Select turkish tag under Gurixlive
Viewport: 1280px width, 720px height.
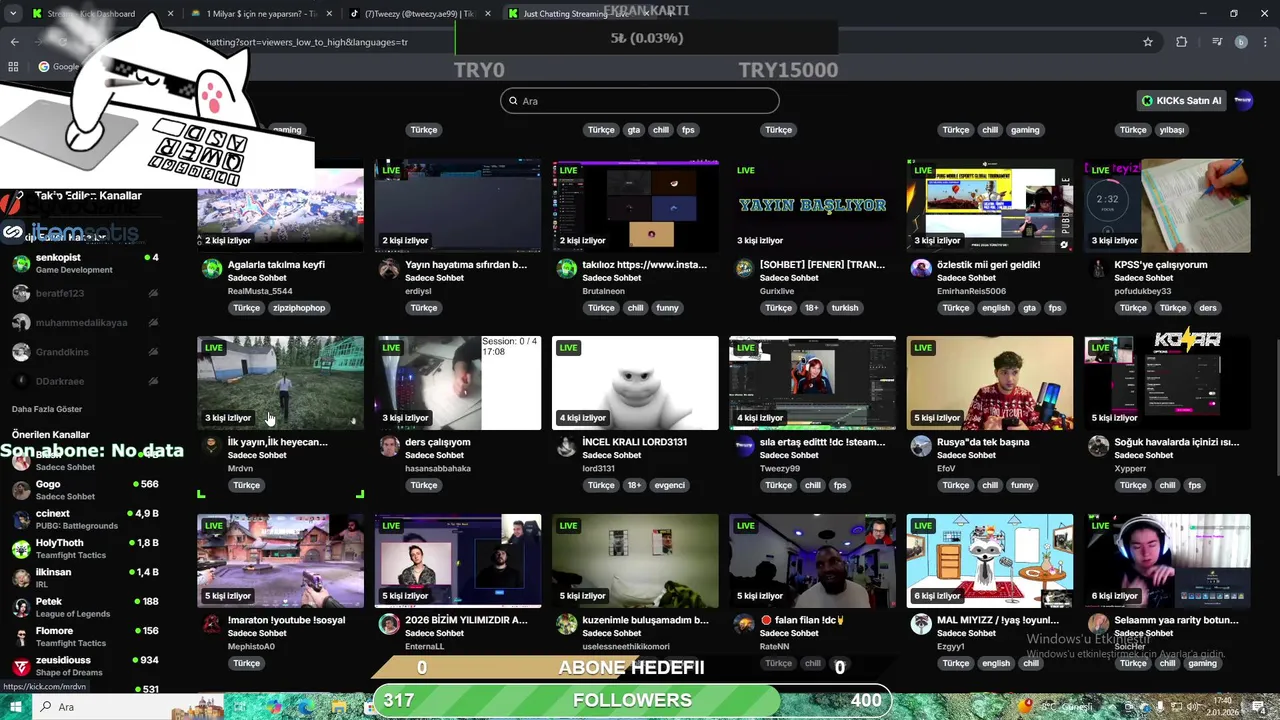(x=845, y=308)
